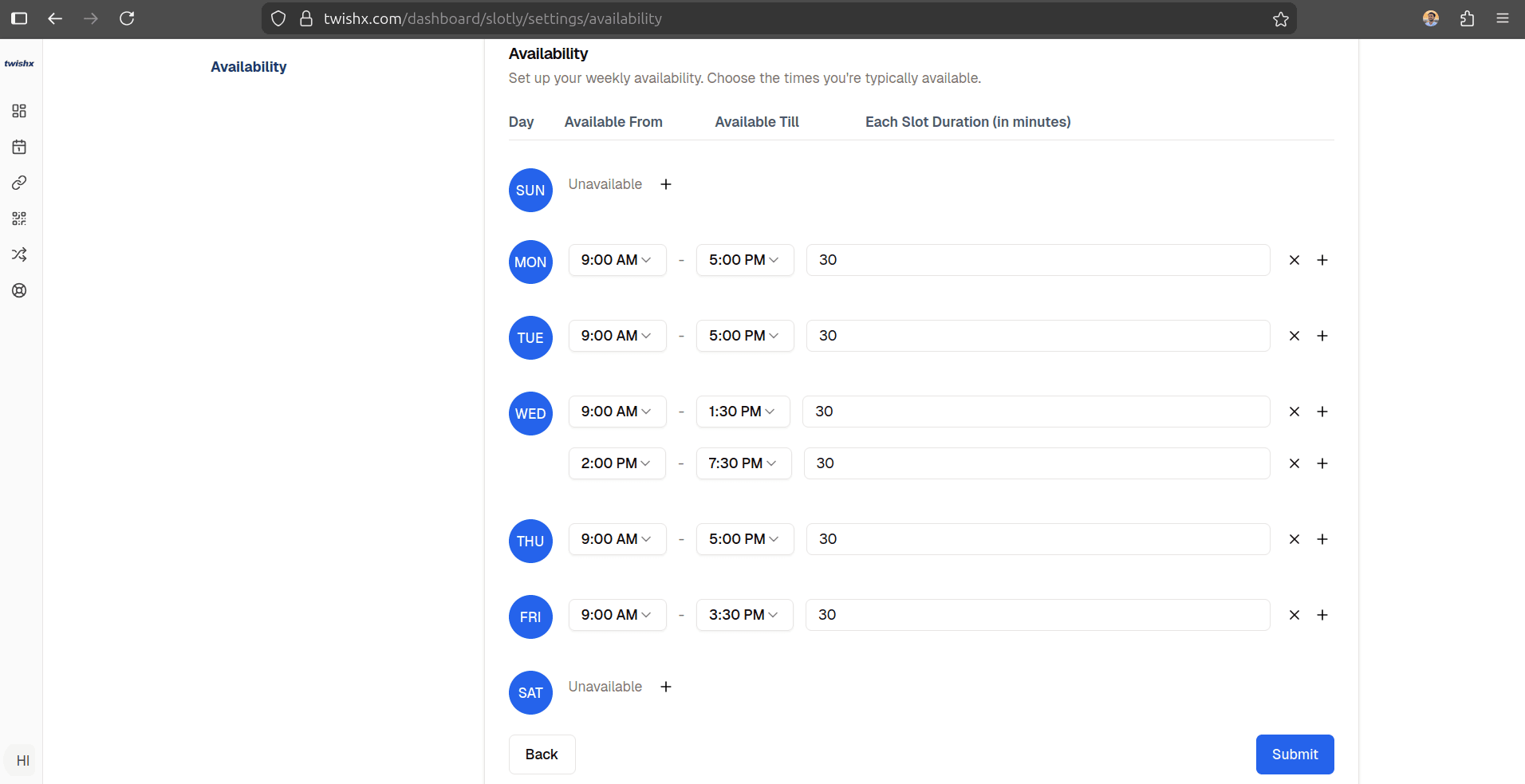Open the browser hamburger menu
The image size is (1525, 784).
coord(1503,18)
